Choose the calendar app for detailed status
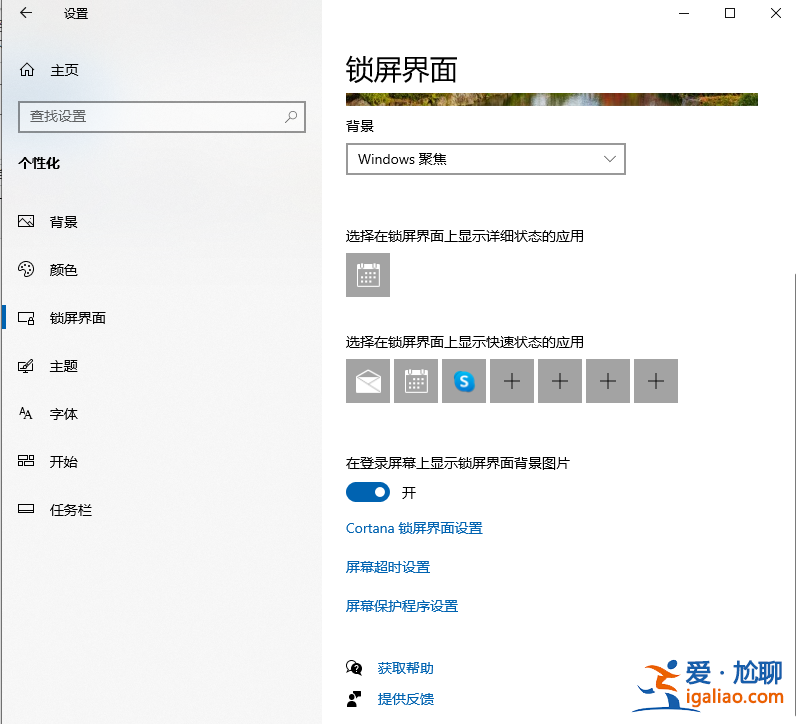The width and height of the screenshot is (796, 724). click(368, 275)
